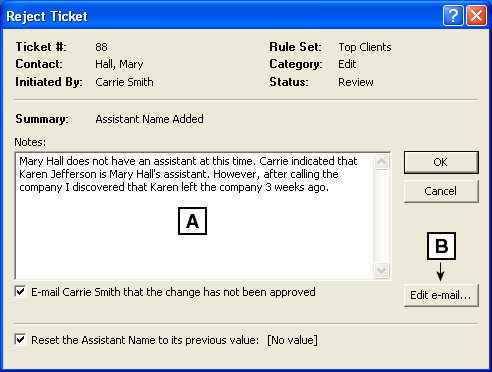Click the OK button
492x372 pixels.
pos(441,162)
